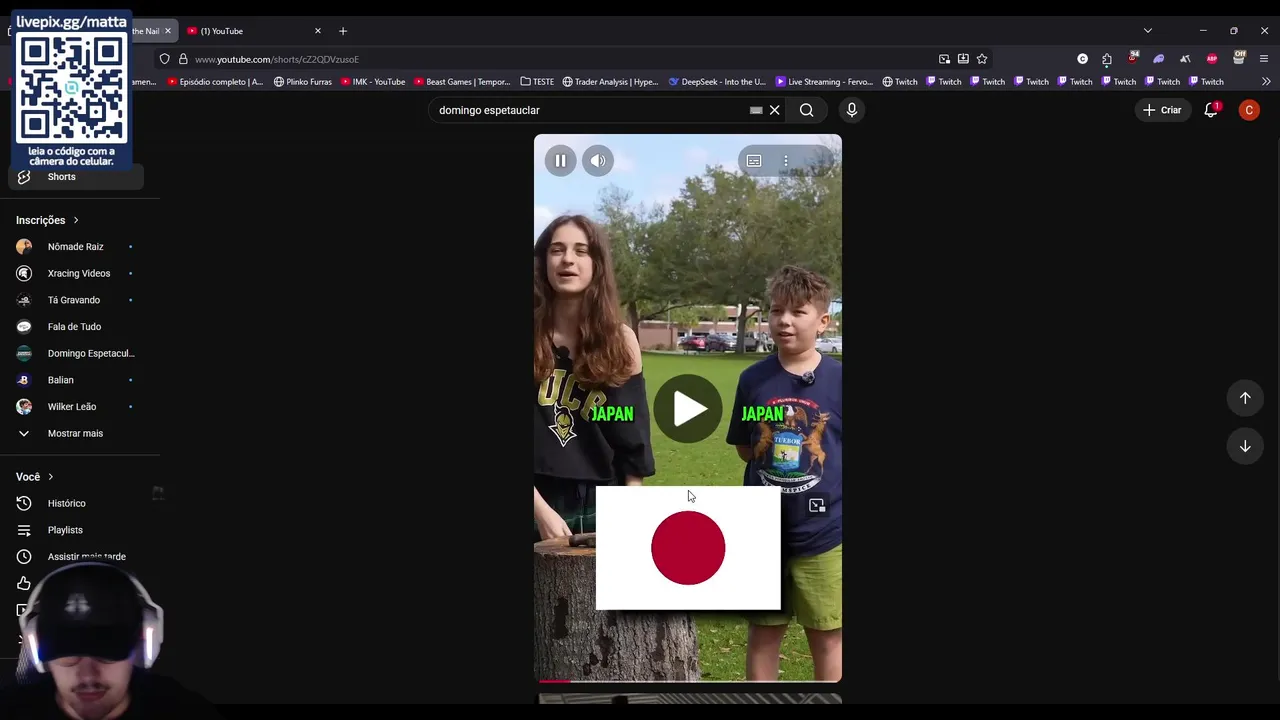1280x720 pixels.
Task: Open the Trader Analysis bookmark
Action: pos(610,82)
